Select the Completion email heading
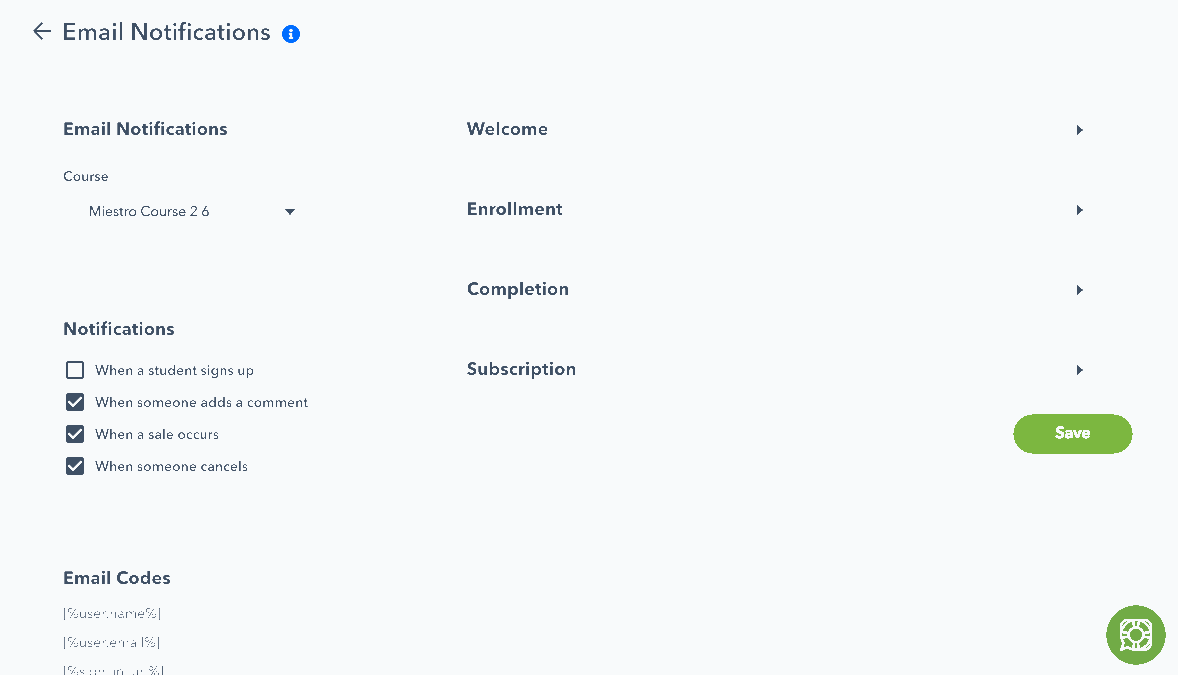Image resolution: width=1178 pixels, height=675 pixels. point(518,289)
